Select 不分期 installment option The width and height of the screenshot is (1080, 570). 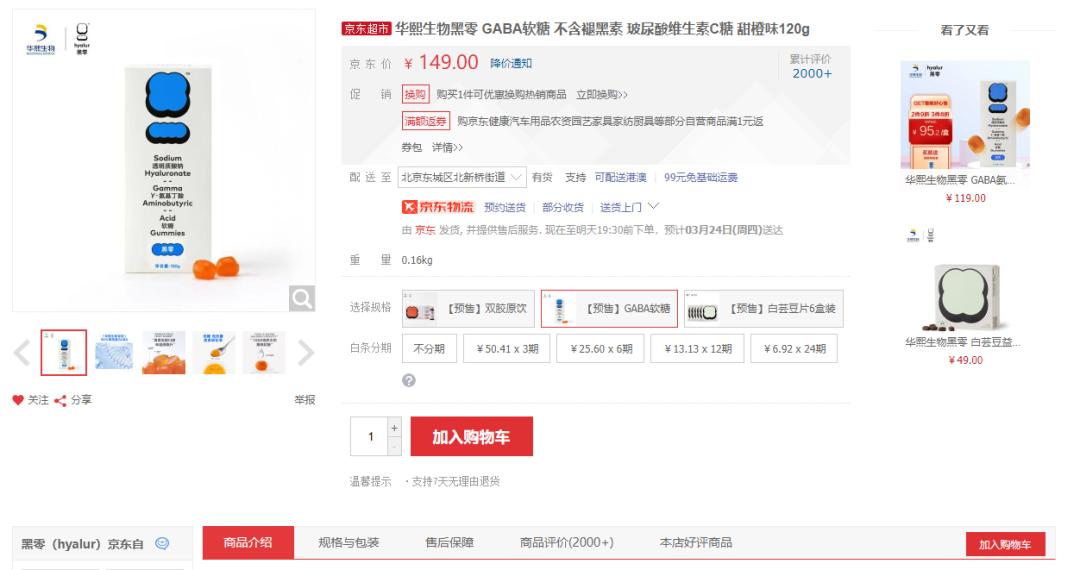(429, 349)
